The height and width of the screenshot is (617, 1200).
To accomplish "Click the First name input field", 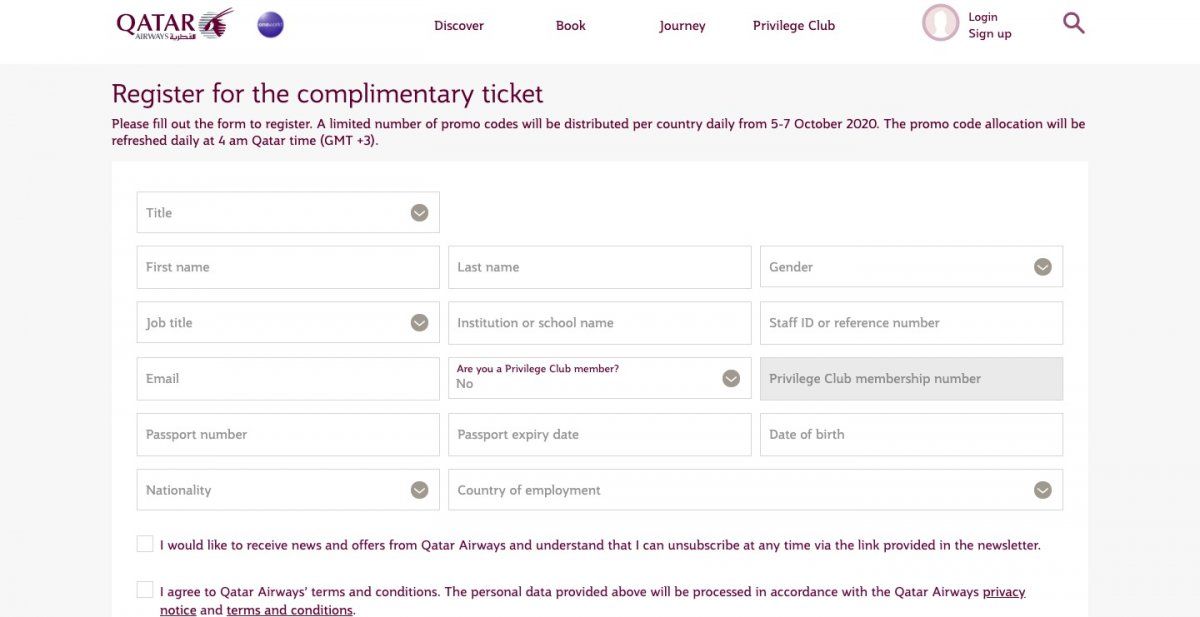I will [x=288, y=267].
